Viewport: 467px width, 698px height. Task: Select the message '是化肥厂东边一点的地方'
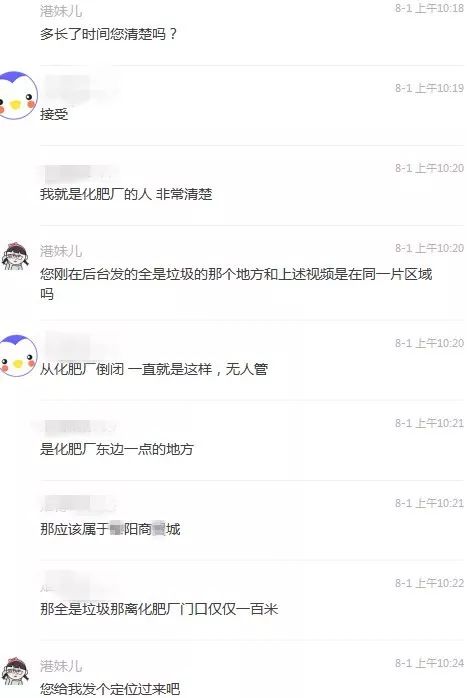click(117, 449)
